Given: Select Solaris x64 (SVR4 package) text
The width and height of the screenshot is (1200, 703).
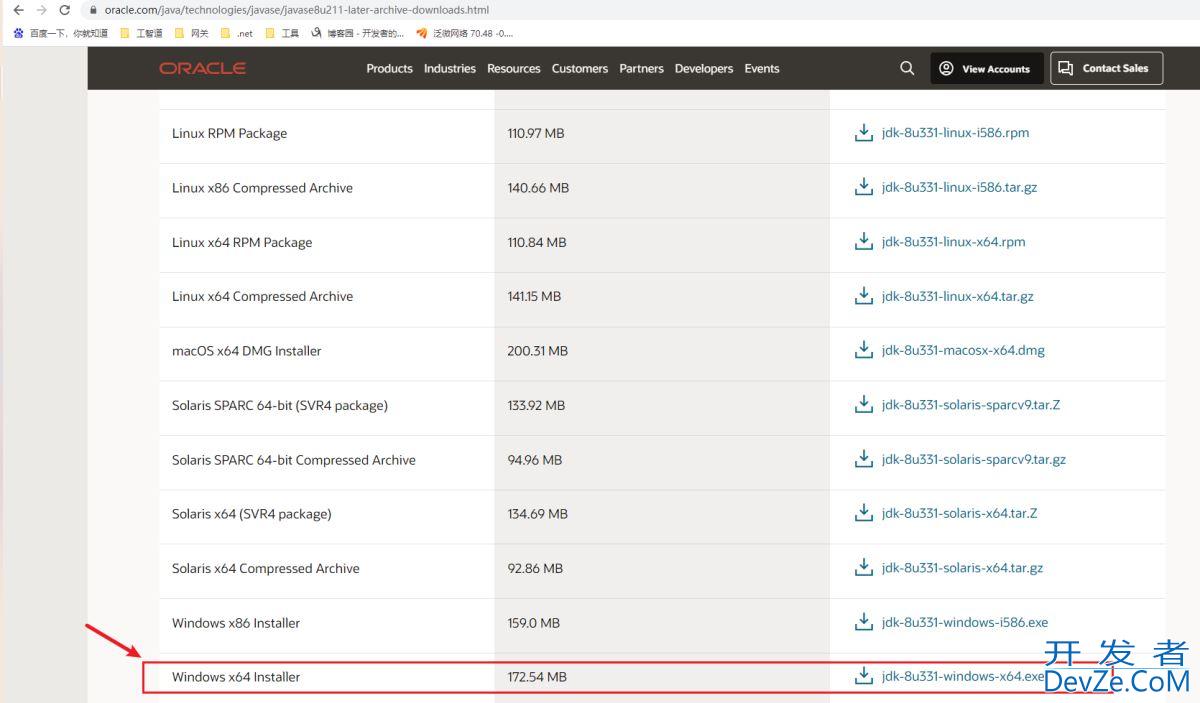Looking at the screenshot, I should [251, 514].
